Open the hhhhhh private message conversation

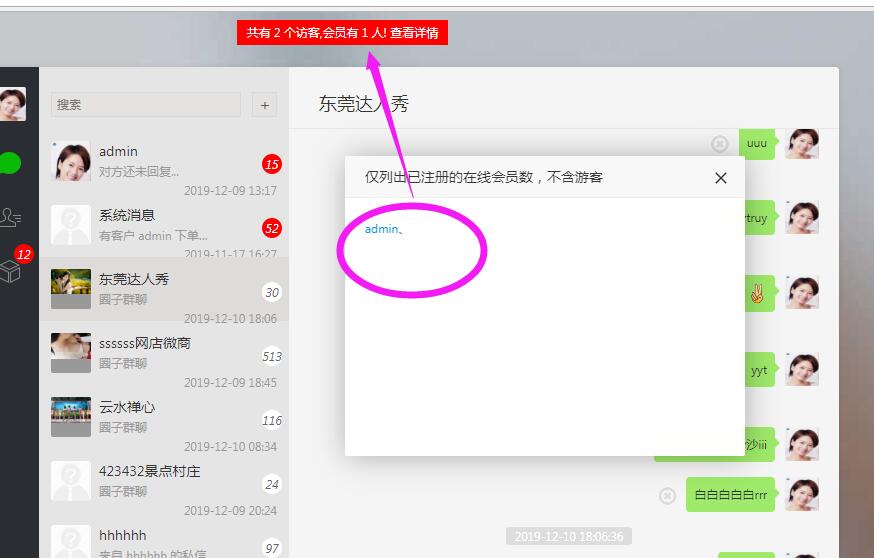165,541
